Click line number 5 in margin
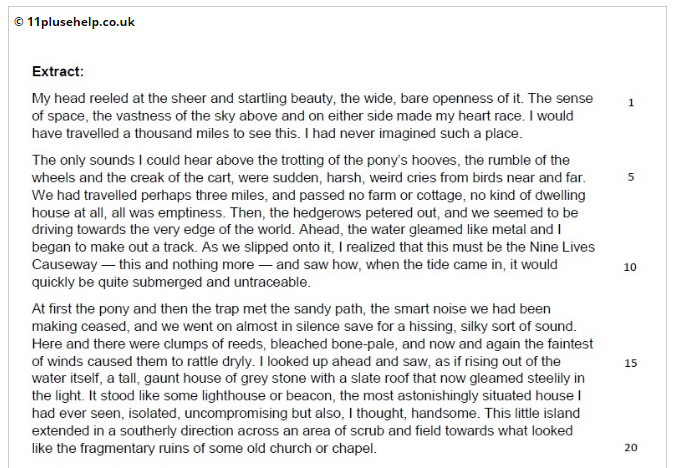Image resolution: width=673 pixels, height=468 pixels. point(631,177)
